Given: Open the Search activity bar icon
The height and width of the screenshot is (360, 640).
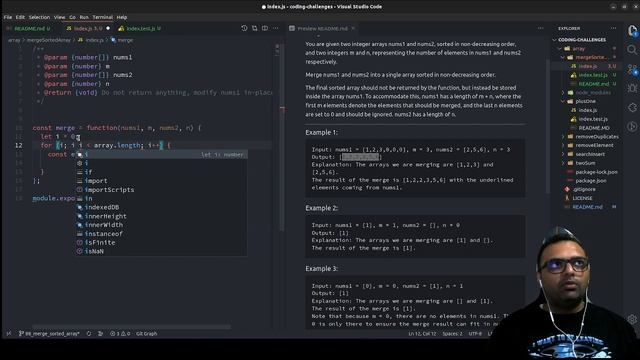Looking at the screenshot, I should point(632,50).
